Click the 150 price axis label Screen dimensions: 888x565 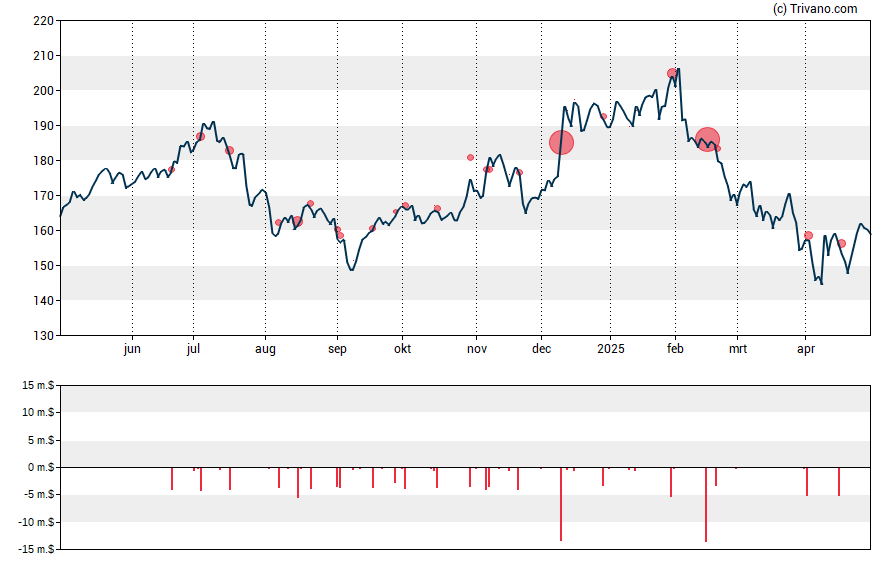pyautogui.click(x=44, y=266)
